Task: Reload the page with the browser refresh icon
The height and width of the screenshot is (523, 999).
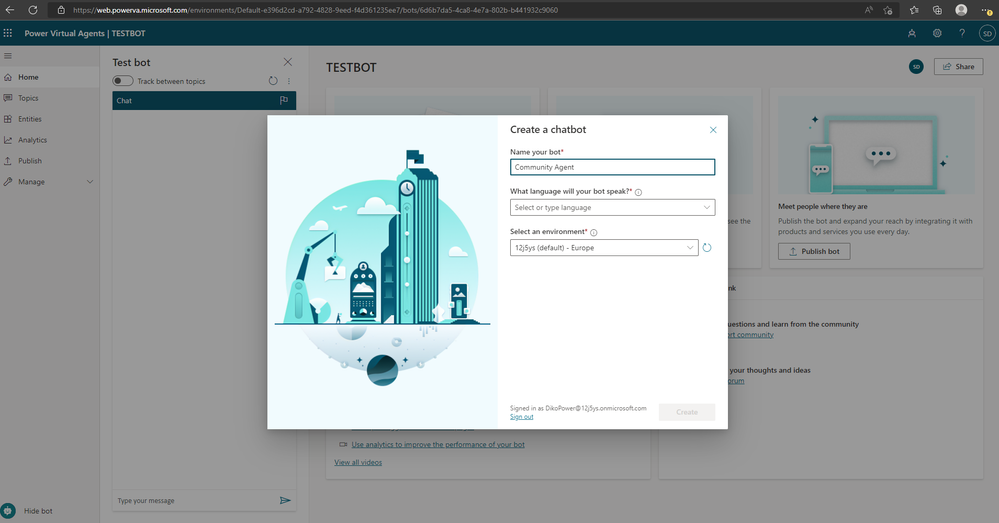Action: click(x=33, y=10)
